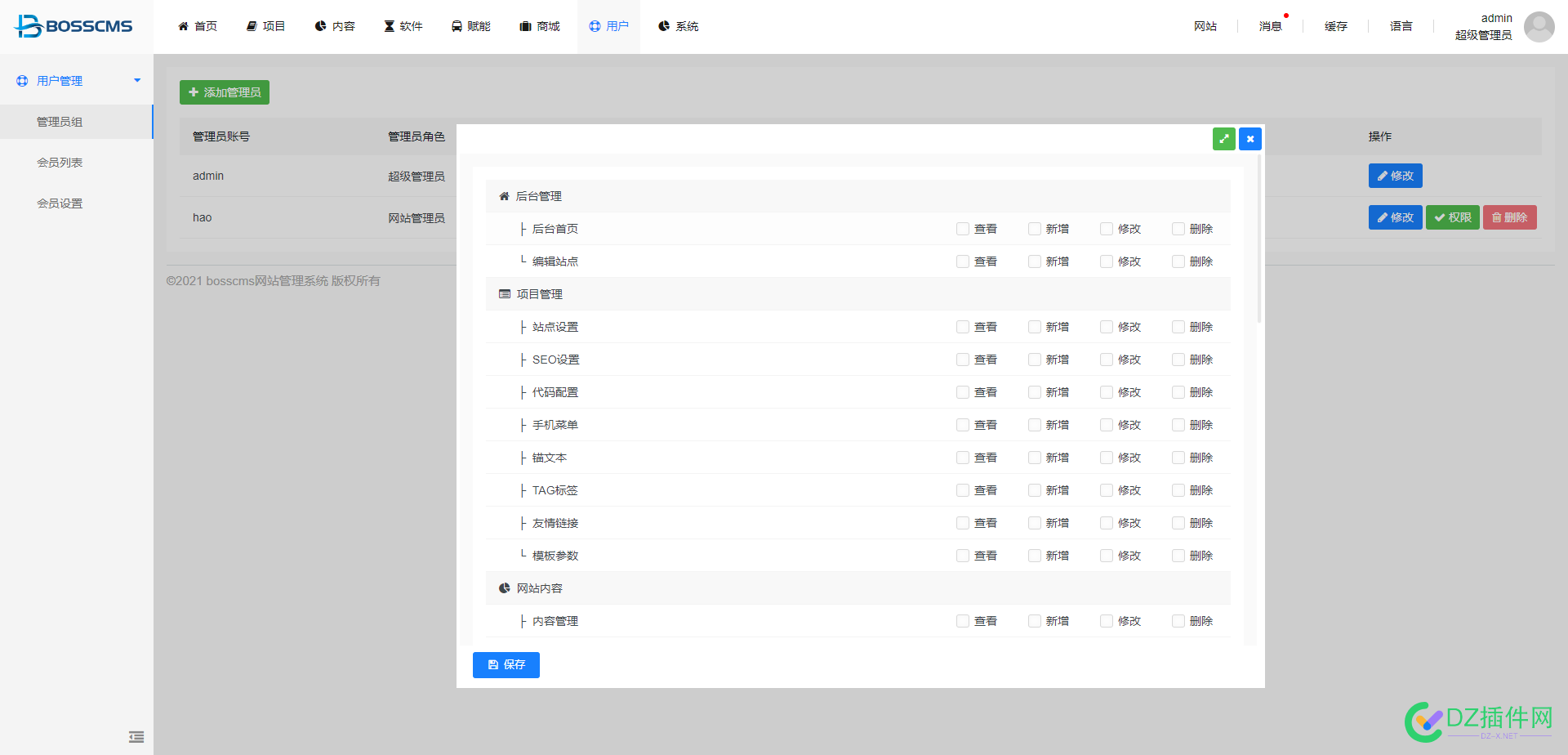
Task: Open the 系统 menu
Action: pyautogui.click(x=678, y=26)
